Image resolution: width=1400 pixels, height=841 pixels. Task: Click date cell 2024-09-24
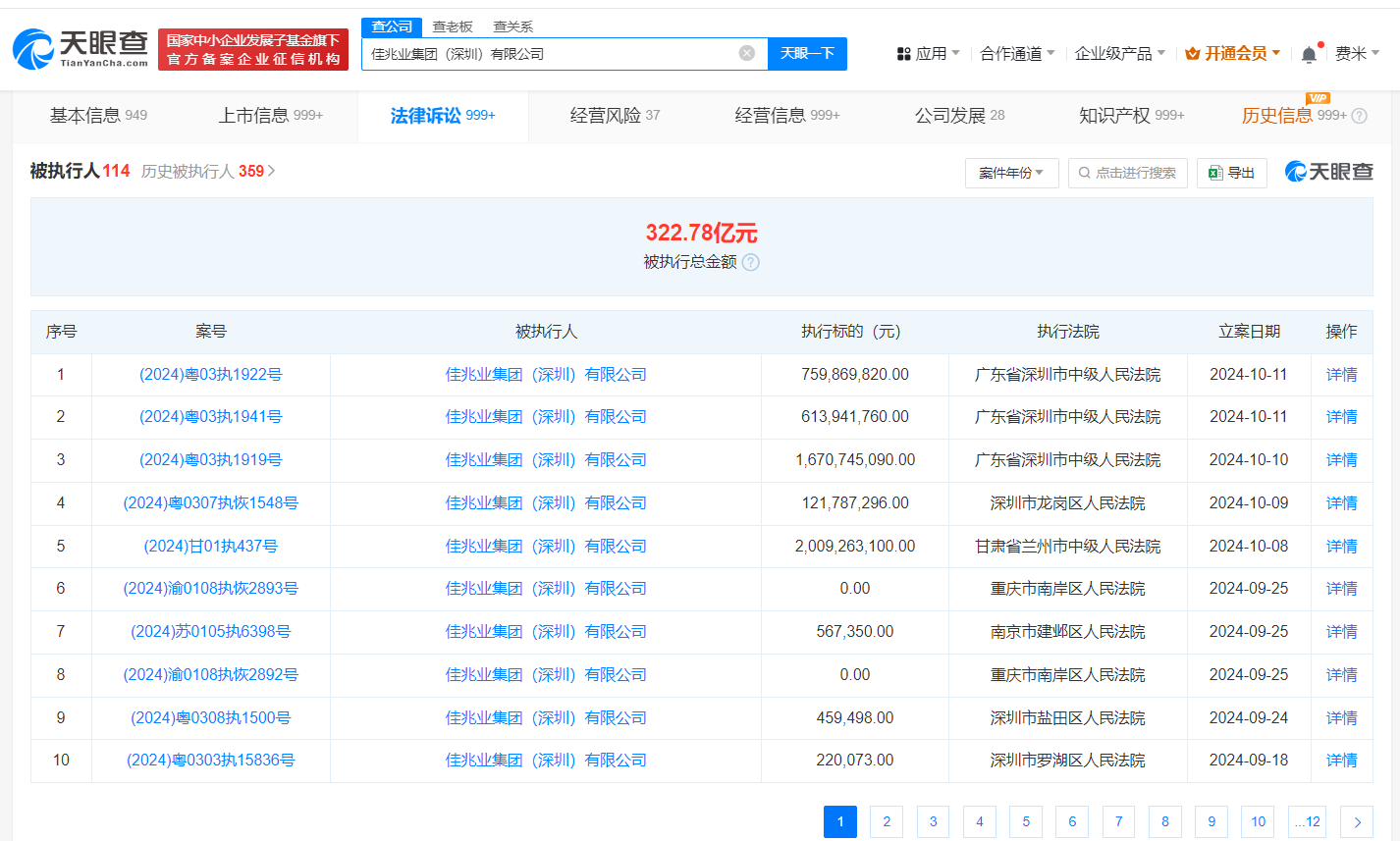[1249, 718]
